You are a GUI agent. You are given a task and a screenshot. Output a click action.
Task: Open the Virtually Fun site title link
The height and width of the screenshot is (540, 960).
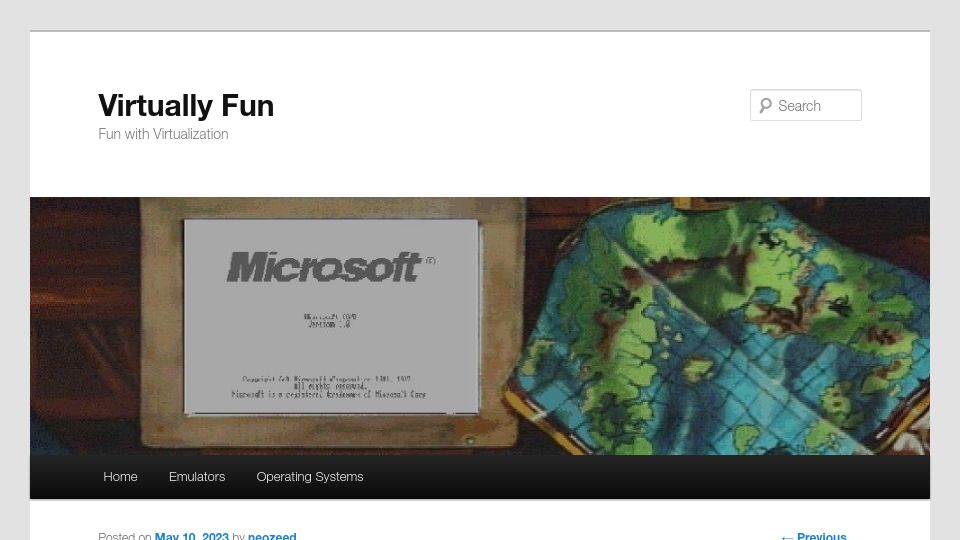tap(186, 105)
